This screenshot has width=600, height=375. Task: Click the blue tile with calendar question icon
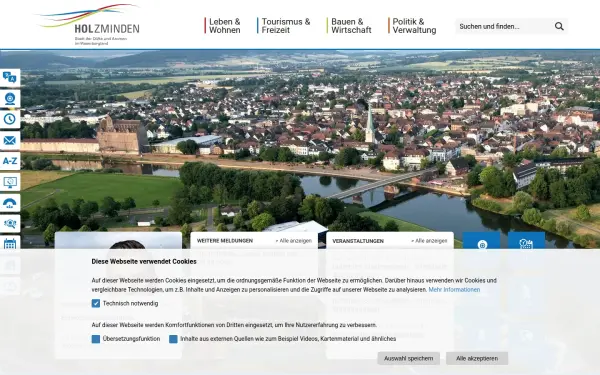(527, 241)
